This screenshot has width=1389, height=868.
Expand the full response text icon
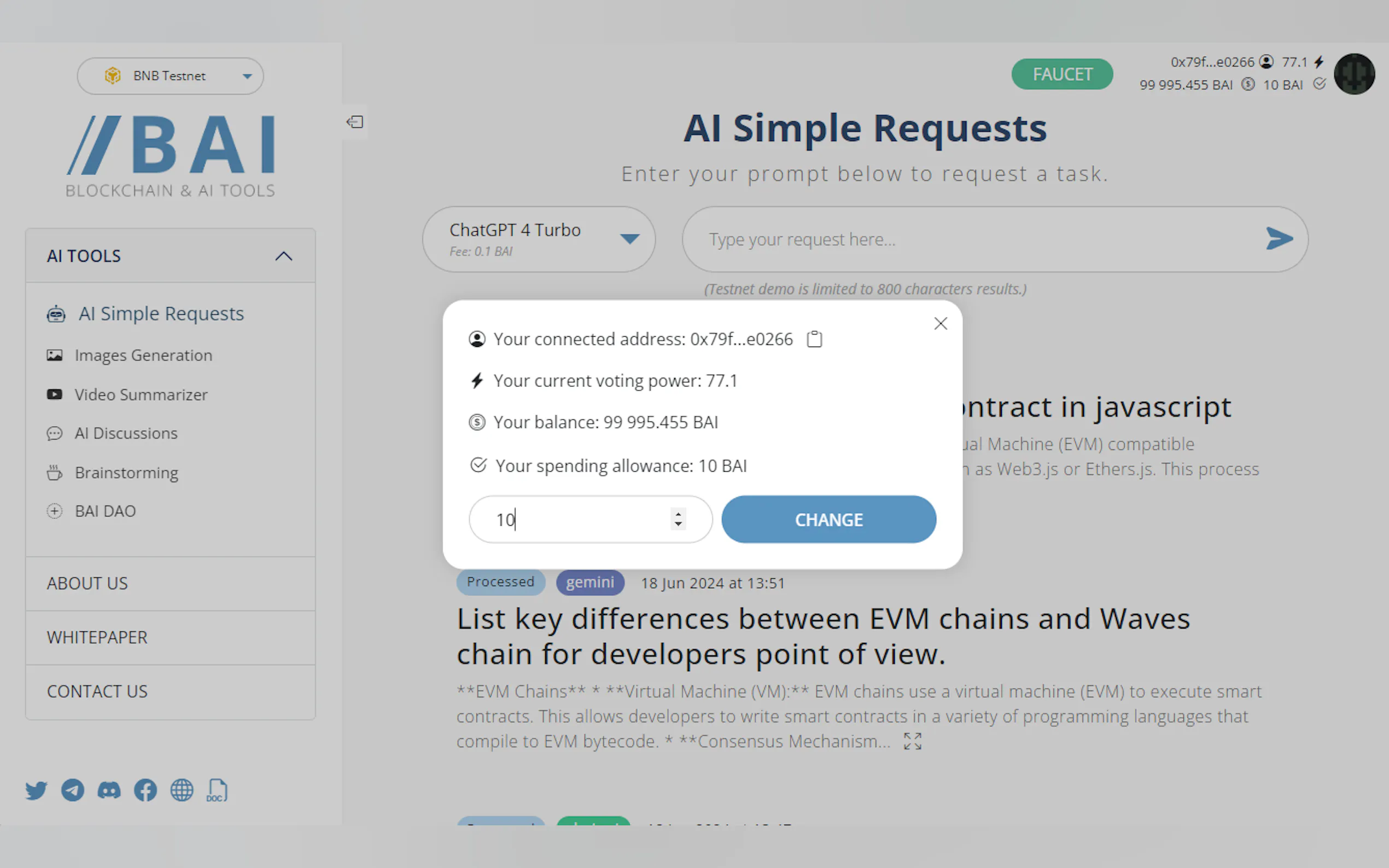click(912, 741)
